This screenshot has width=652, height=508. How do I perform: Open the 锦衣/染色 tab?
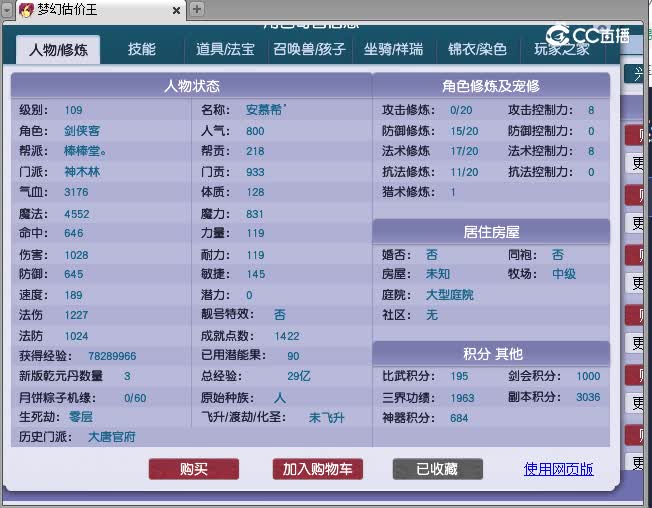[x=477, y=49]
